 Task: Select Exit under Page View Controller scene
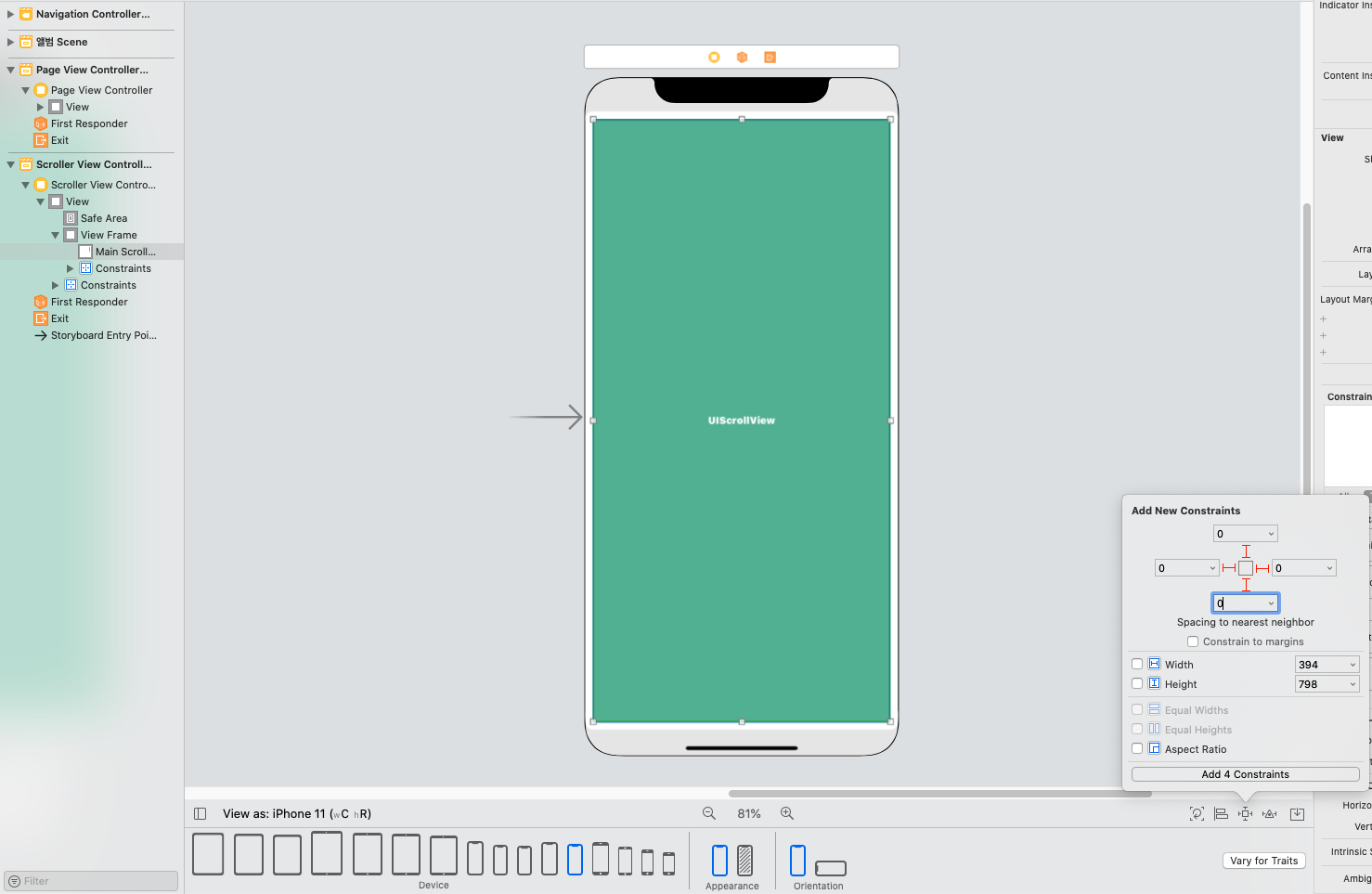pyautogui.click(x=59, y=140)
